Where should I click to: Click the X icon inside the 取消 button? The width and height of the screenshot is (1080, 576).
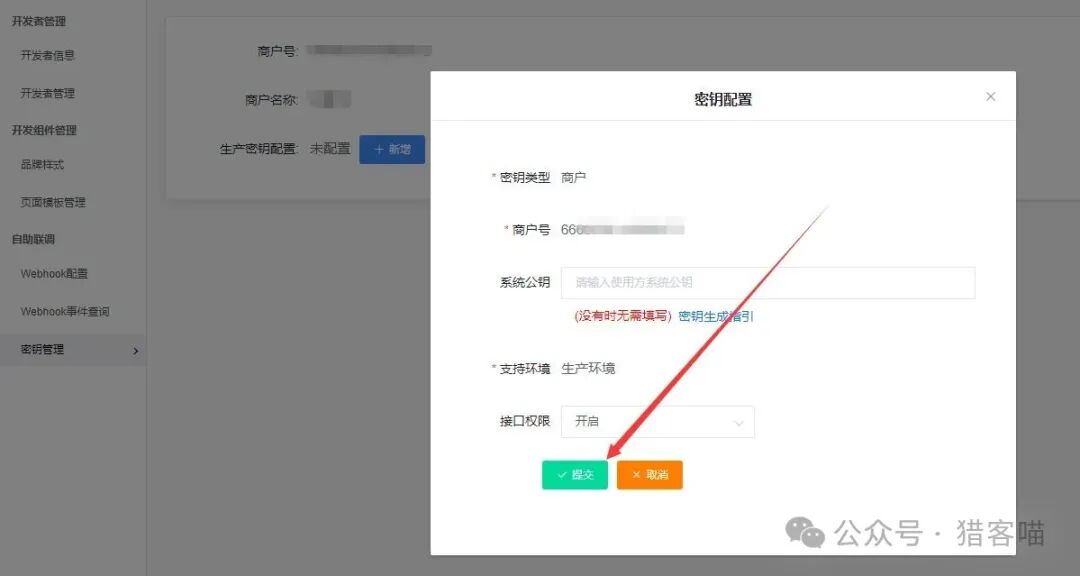635,475
